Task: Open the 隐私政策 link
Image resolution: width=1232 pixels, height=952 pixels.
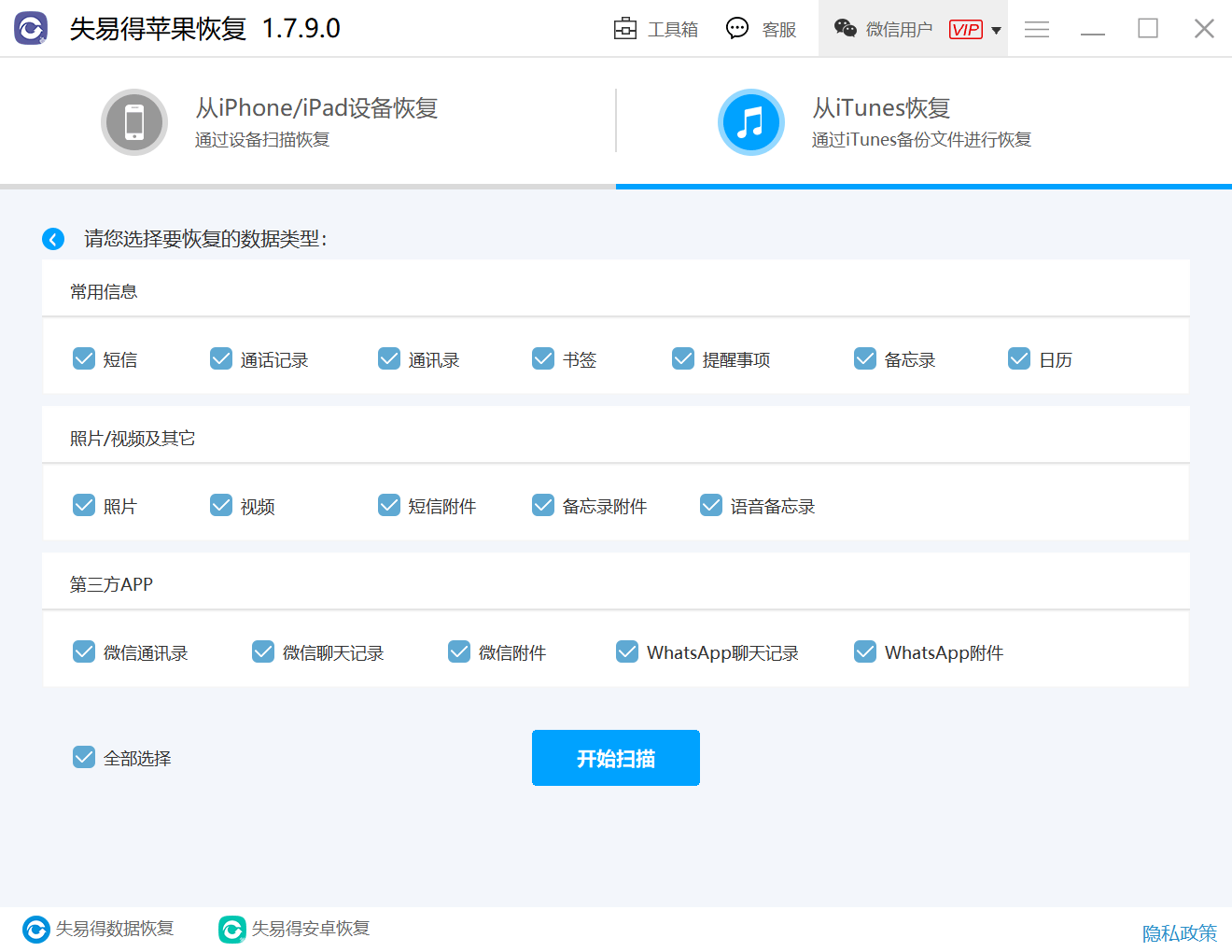Action: (1179, 932)
